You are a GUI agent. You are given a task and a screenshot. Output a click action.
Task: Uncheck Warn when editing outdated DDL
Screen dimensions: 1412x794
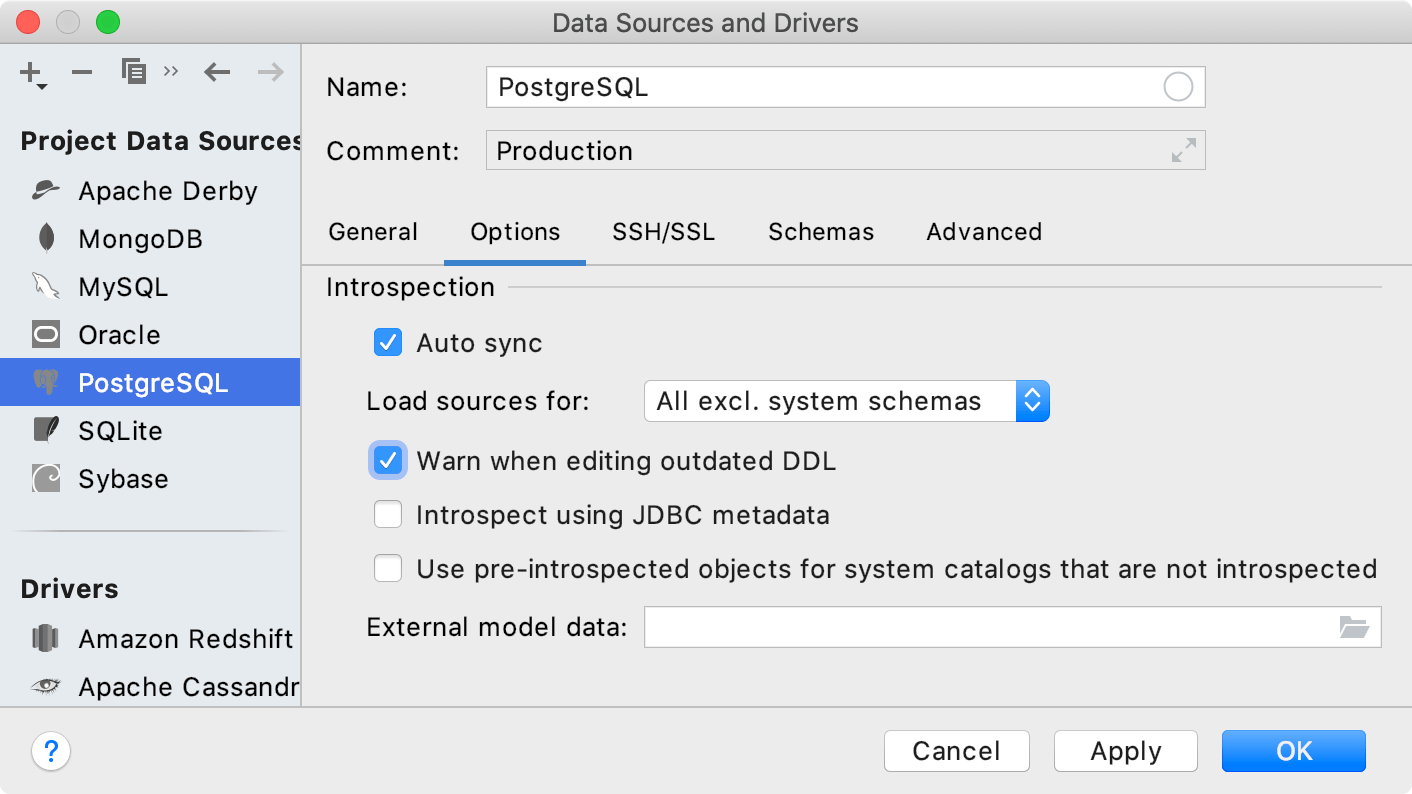coord(387,460)
